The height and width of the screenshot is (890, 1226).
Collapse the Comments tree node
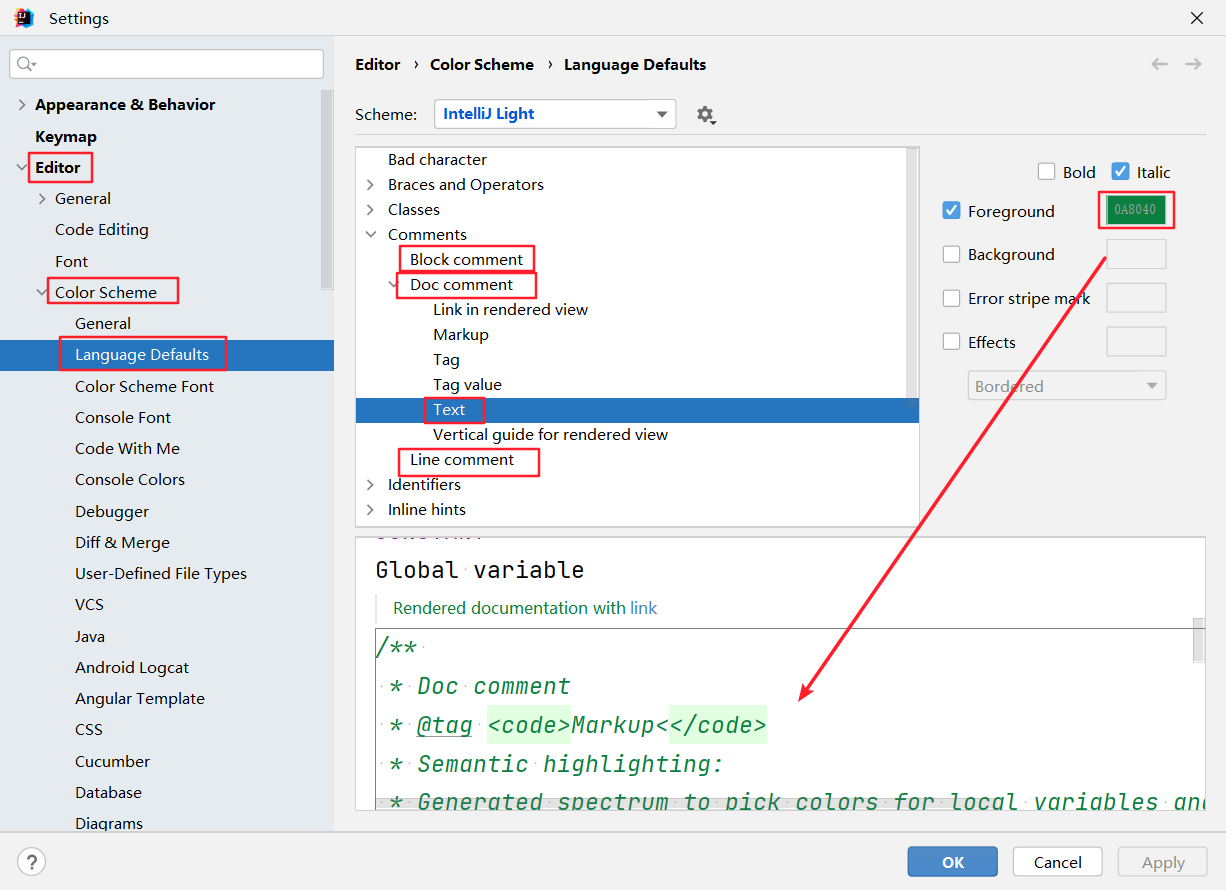pyautogui.click(x=370, y=235)
